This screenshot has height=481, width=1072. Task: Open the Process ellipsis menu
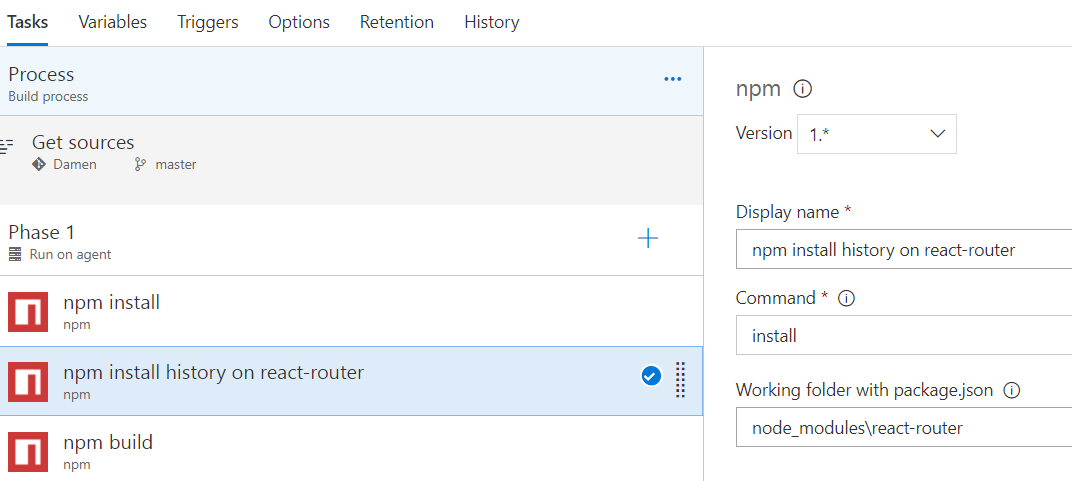click(672, 79)
